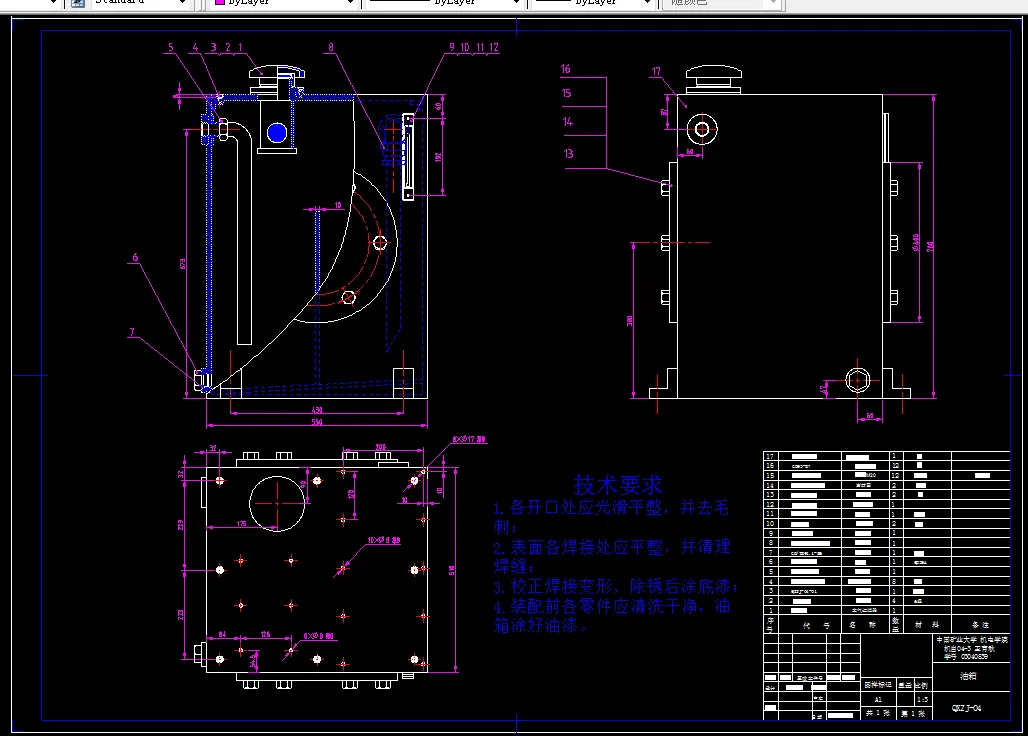Screen dimensions: 1028x736
Task: Select the 图样标记 cell in title block
Action: coord(877,685)
